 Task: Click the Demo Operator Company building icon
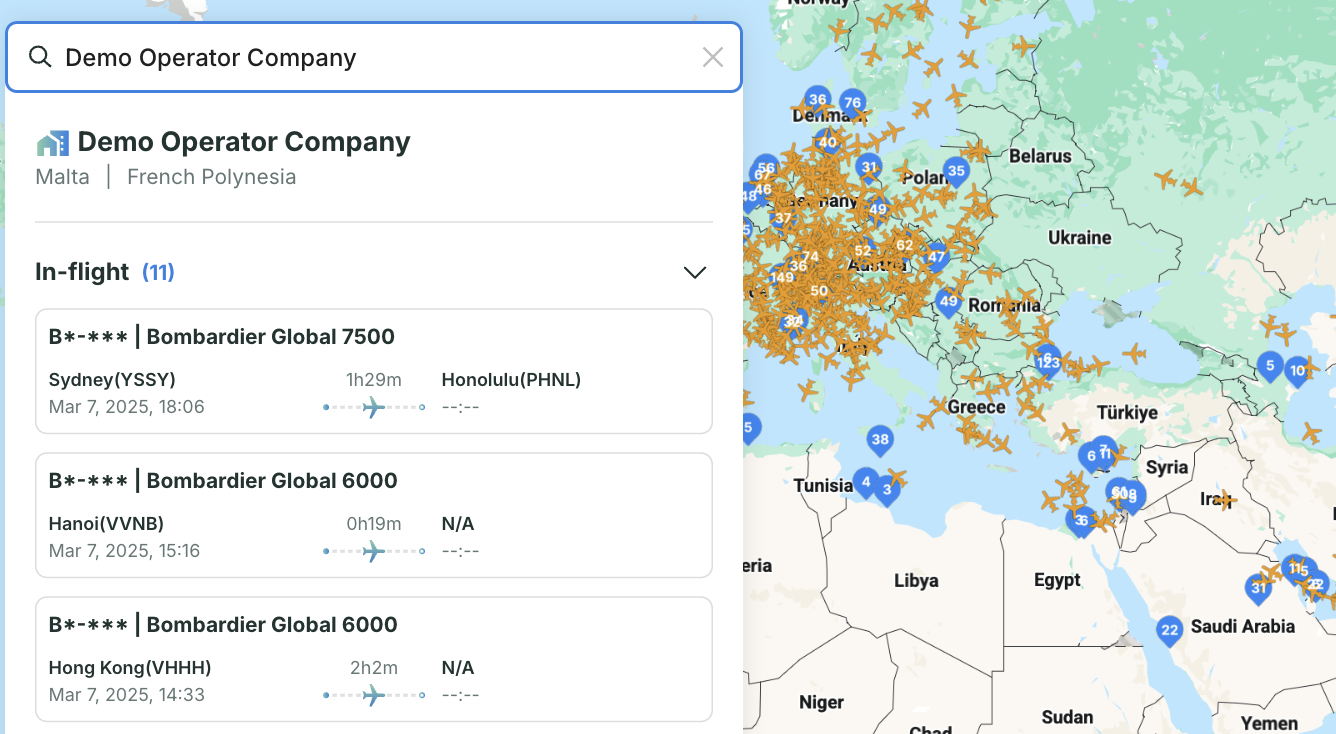53,143
